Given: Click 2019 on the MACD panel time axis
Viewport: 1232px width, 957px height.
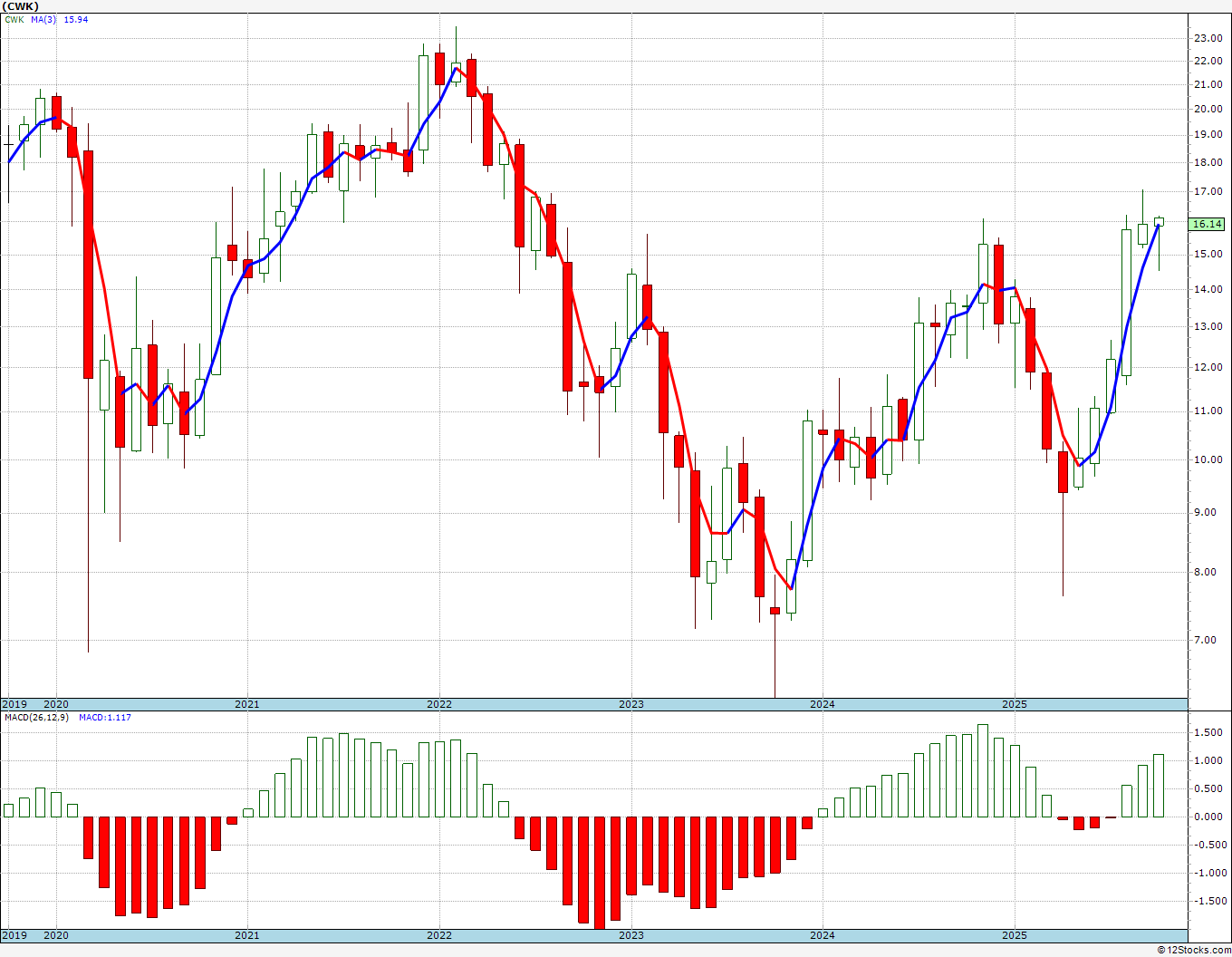Looking at the screenshot, I should (14, 935).
